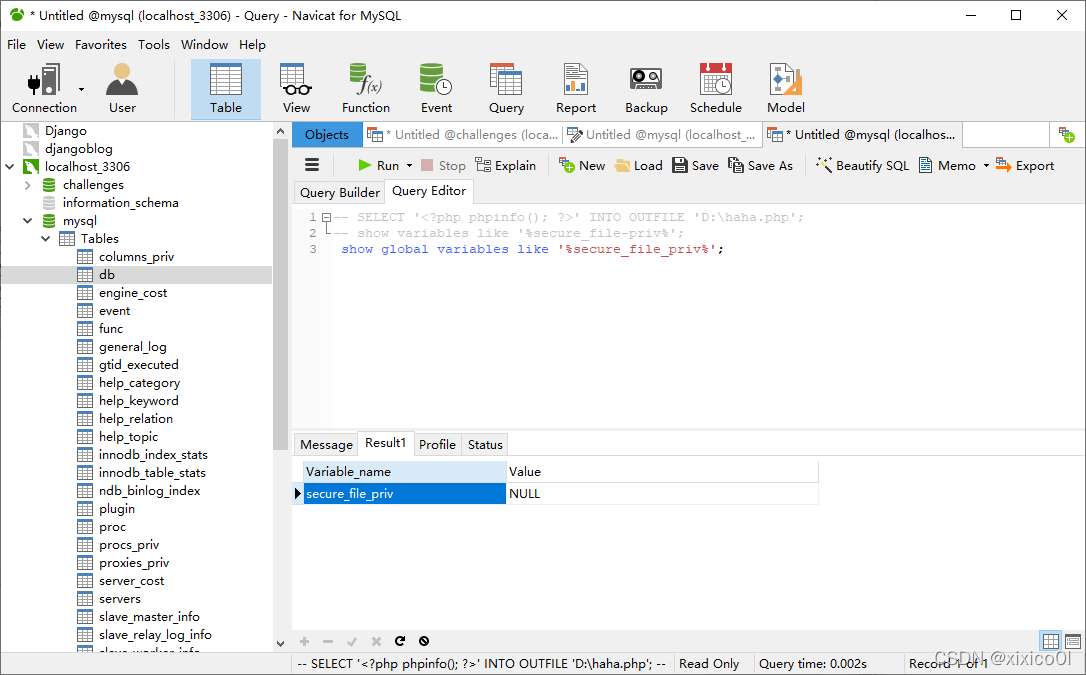Open the Connection dropdown arrow
Viewport: 1086px width, 675px height.
point(81,89)
